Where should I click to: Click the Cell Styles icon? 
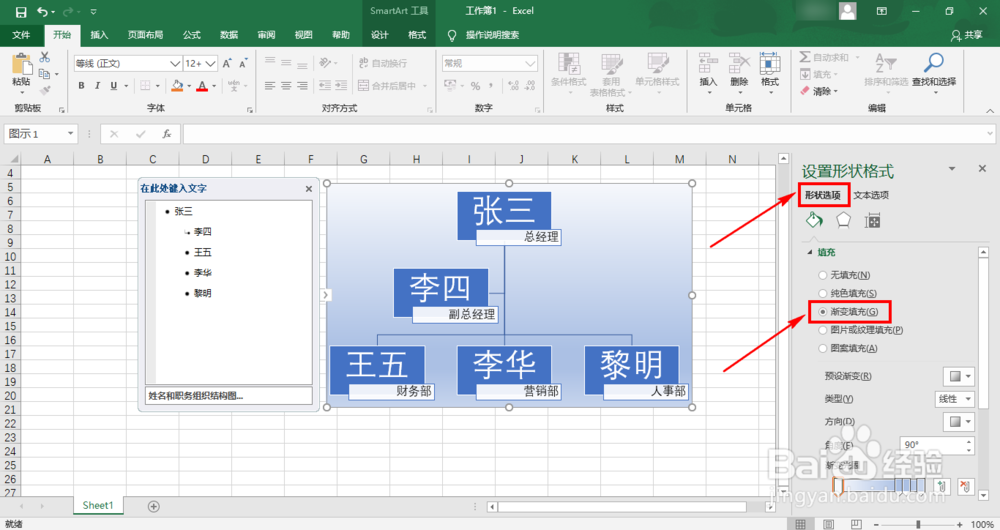point(658,65)
